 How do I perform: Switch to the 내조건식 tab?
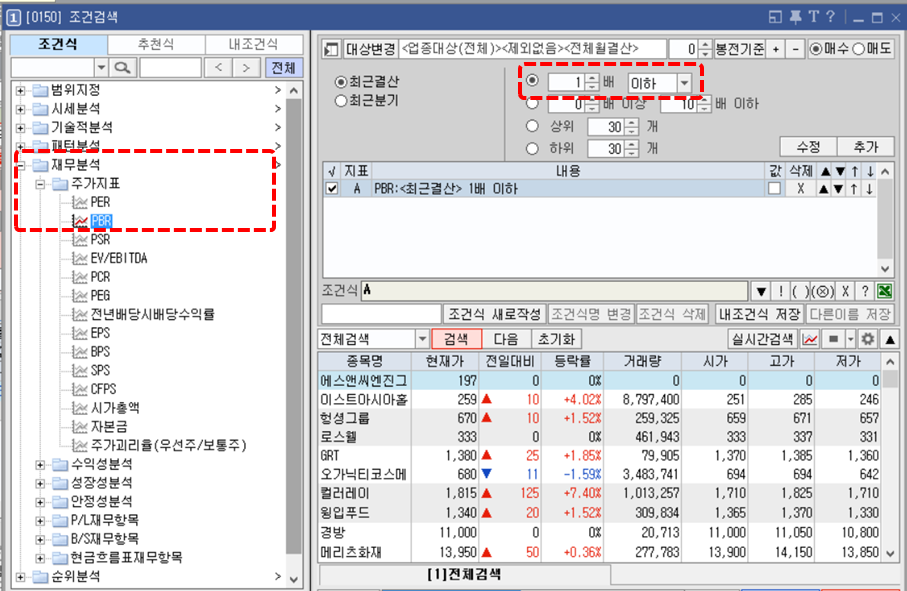pos(253,44)
